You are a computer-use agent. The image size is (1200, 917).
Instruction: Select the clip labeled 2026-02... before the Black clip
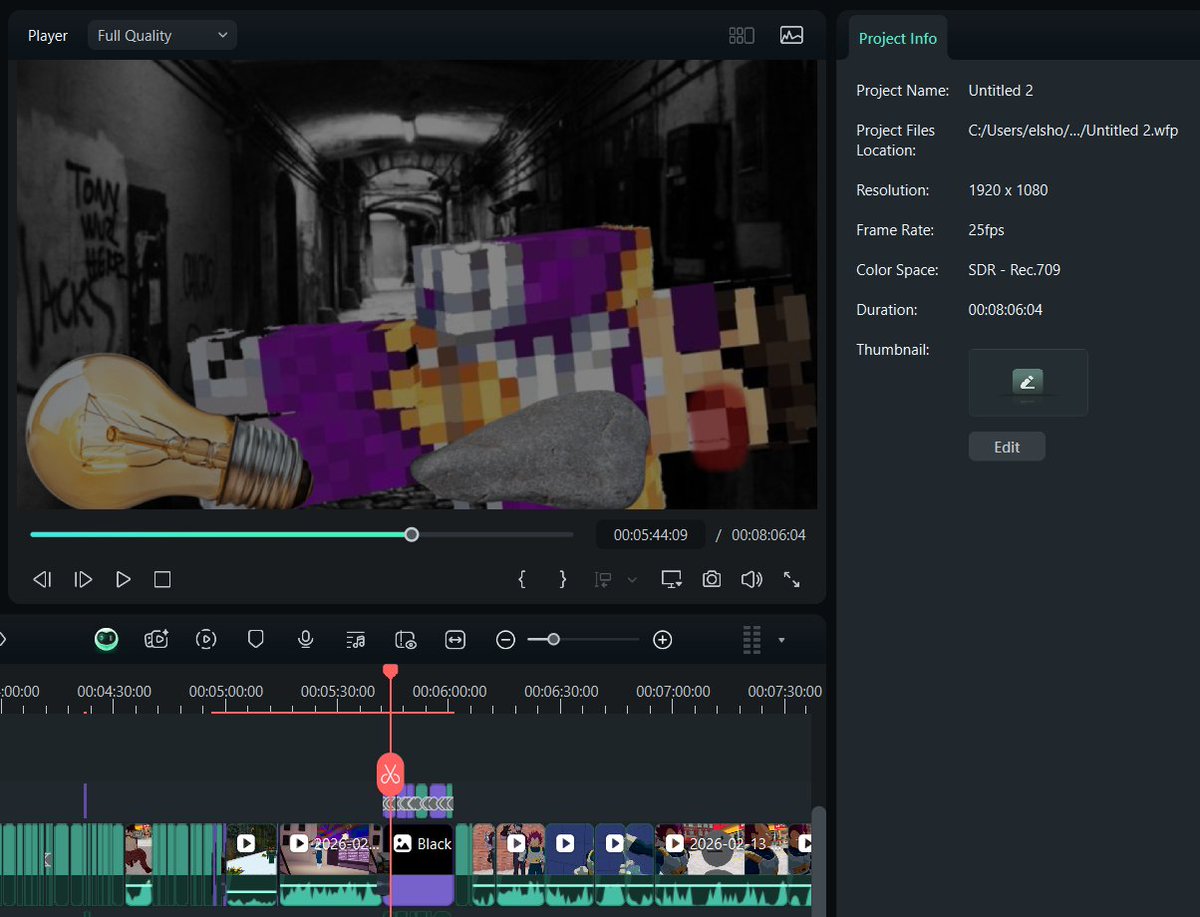coord(332,865)
